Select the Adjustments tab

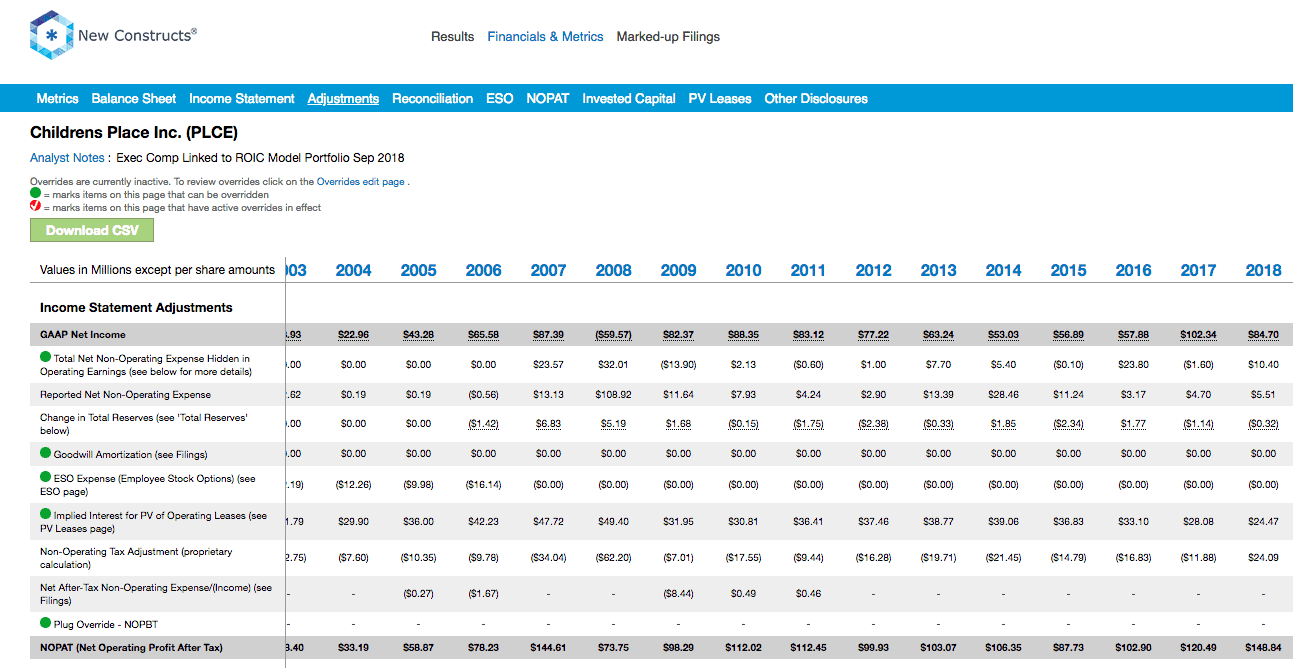pyautogui.click(x=343, y=98)
